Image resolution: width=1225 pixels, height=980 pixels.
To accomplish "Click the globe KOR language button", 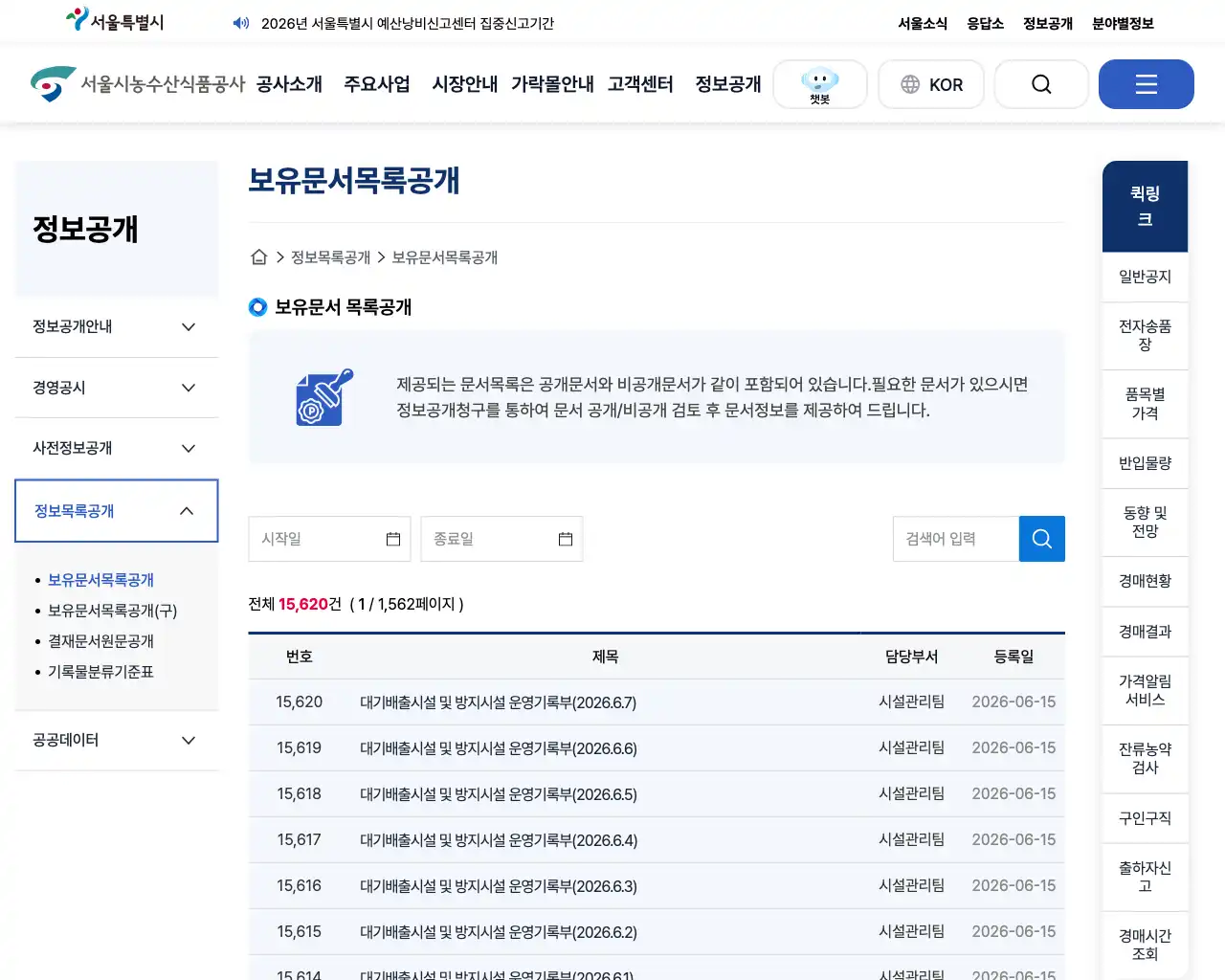I will point(931,84).
